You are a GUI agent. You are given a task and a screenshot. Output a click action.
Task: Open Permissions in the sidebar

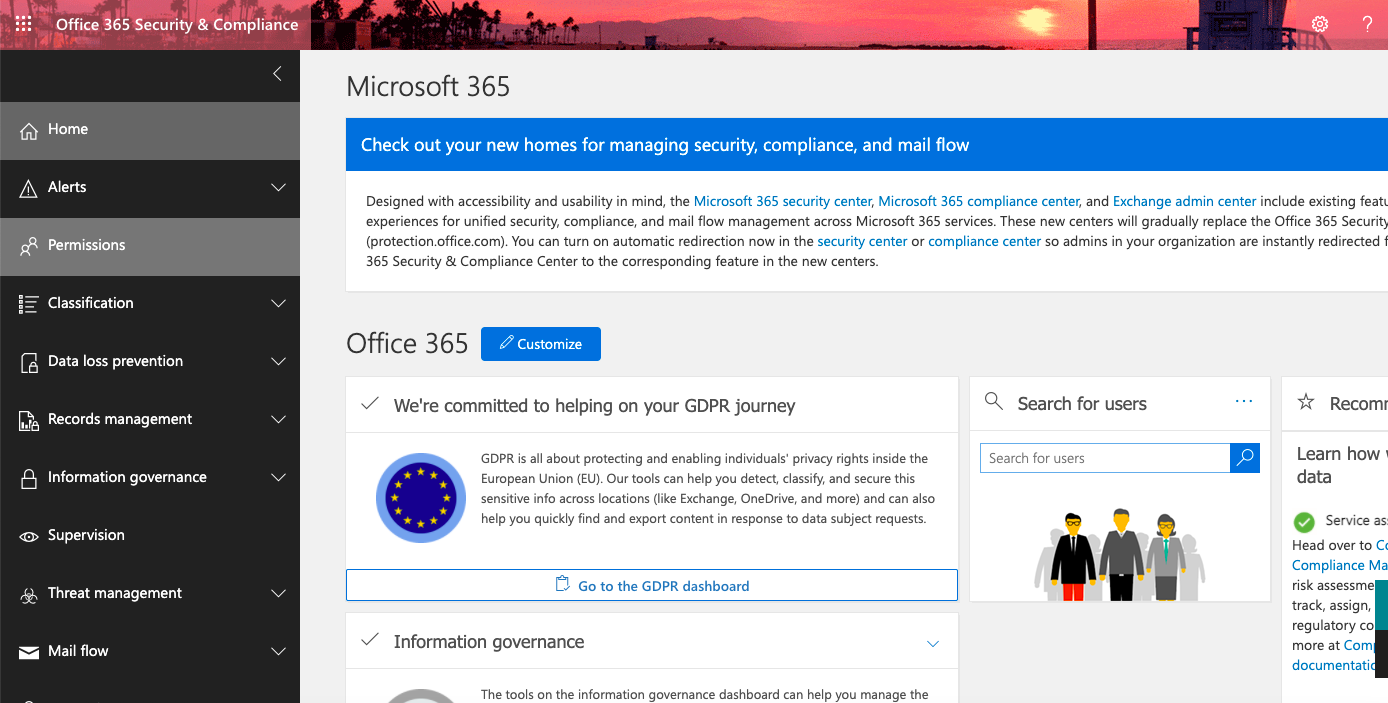(x=150, y=246)
